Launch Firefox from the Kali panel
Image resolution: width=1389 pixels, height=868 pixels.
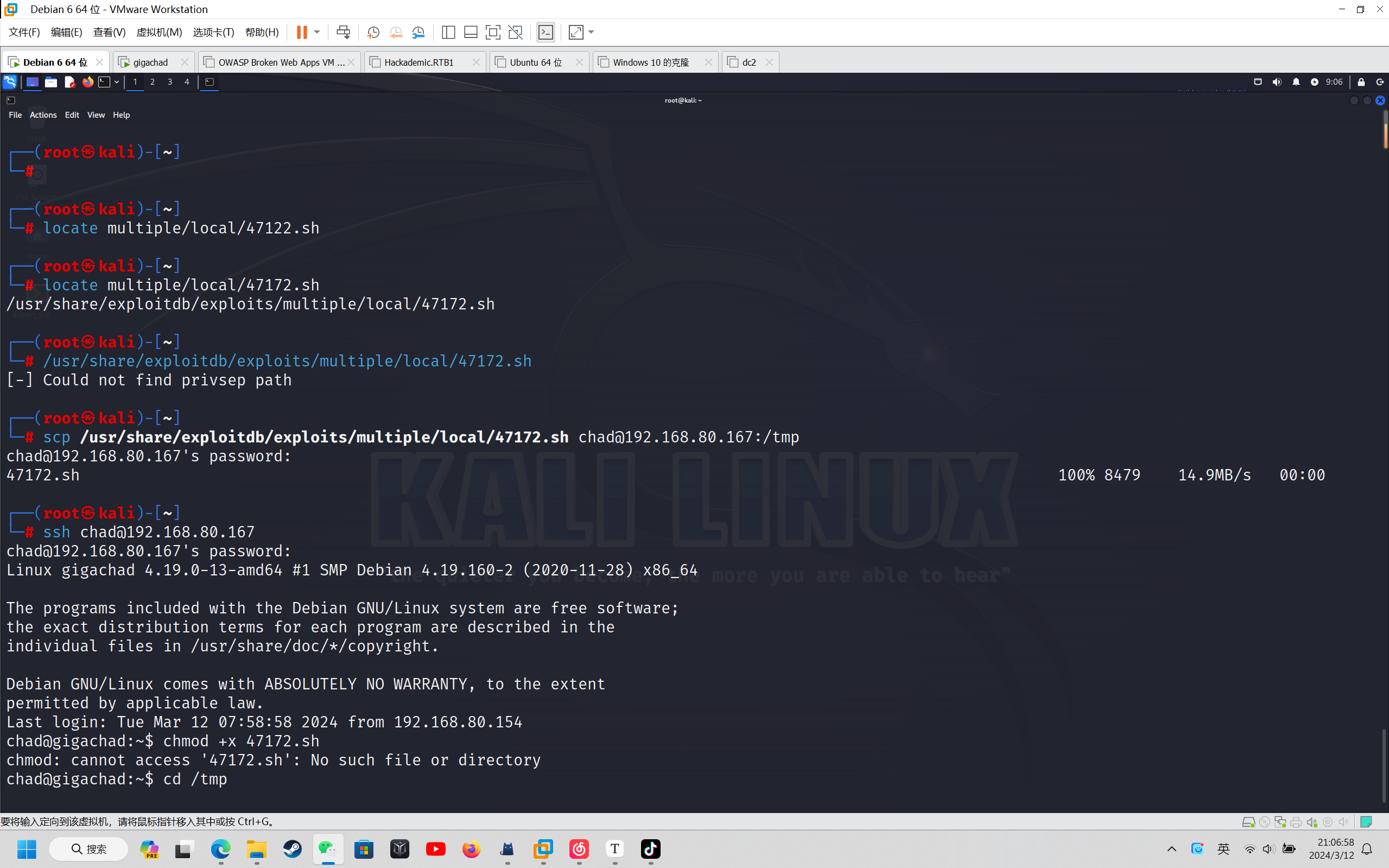tap(87, 82)
